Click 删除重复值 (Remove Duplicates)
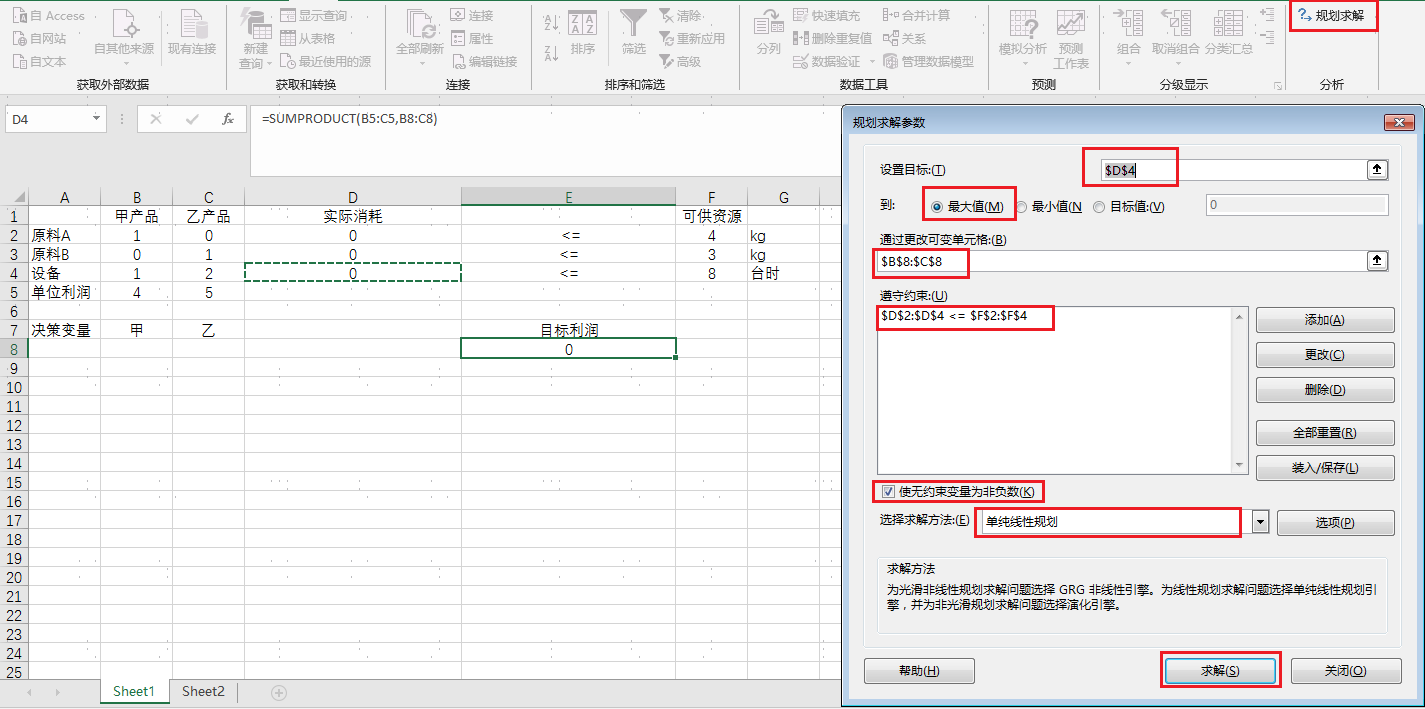 (832, 38)
